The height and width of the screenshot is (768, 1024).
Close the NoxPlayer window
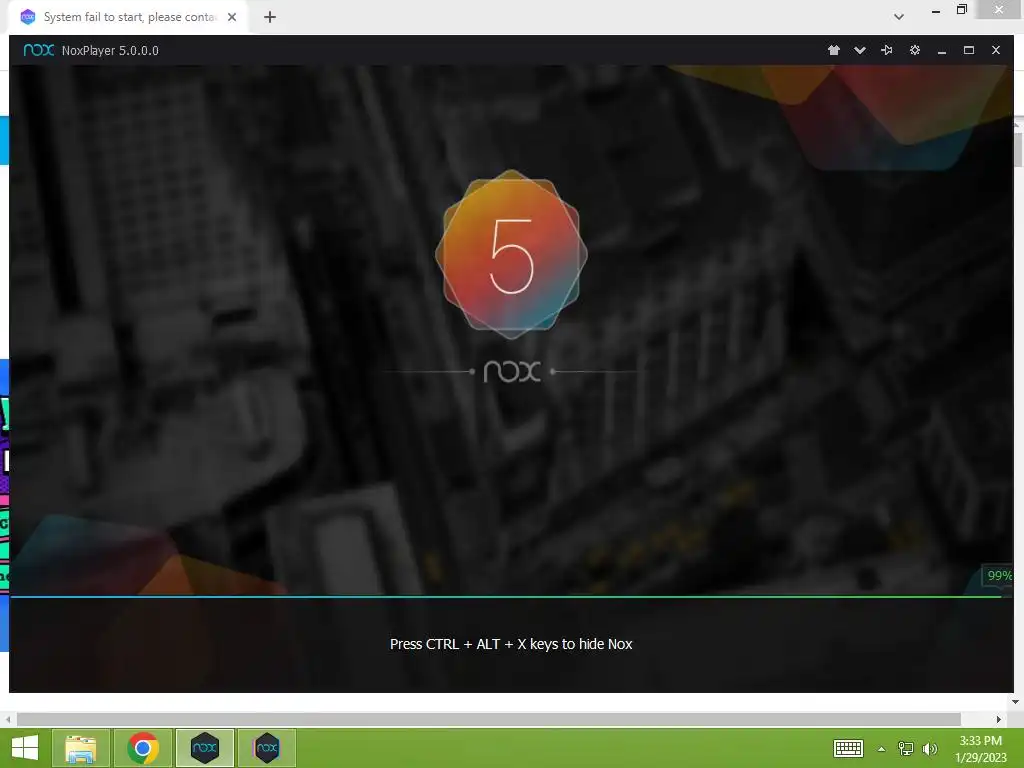point(995,50)
